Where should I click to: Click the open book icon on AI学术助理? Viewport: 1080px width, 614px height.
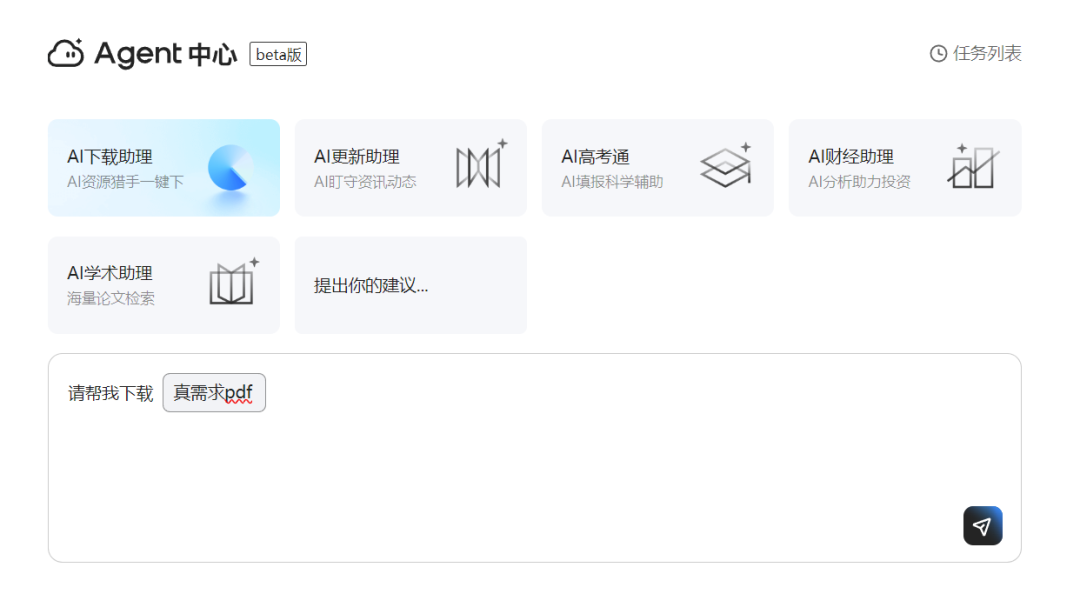(x=233, y=283)
